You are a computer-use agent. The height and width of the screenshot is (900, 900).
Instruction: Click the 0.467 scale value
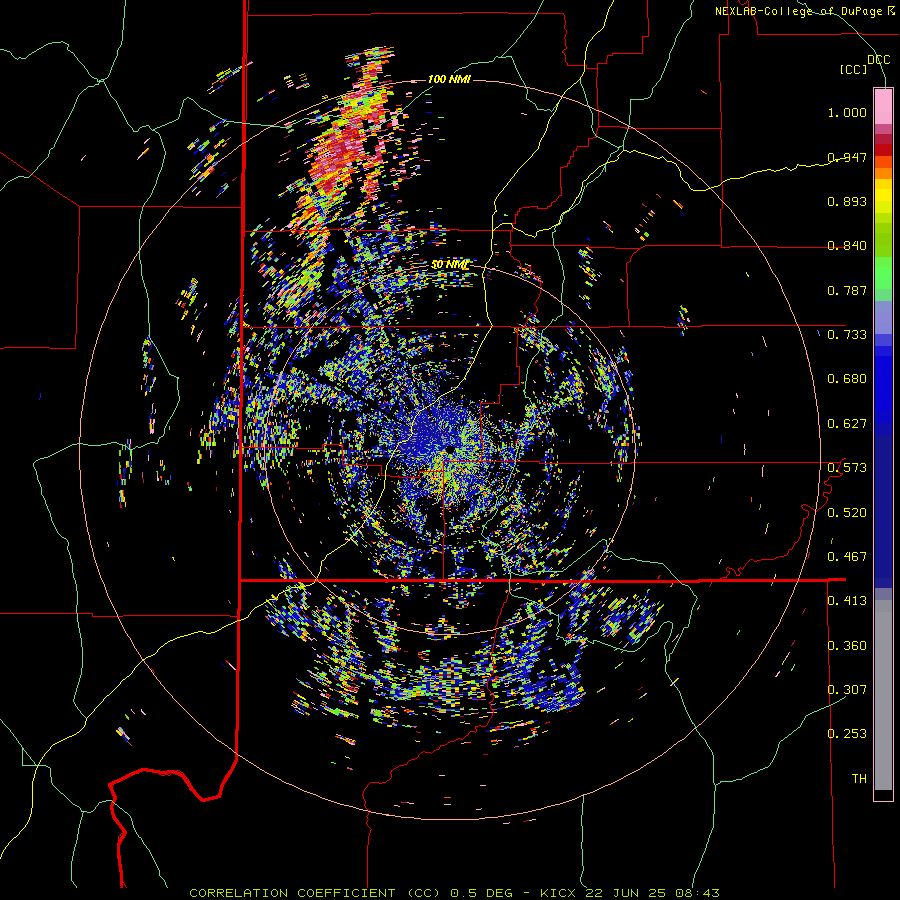847,557
